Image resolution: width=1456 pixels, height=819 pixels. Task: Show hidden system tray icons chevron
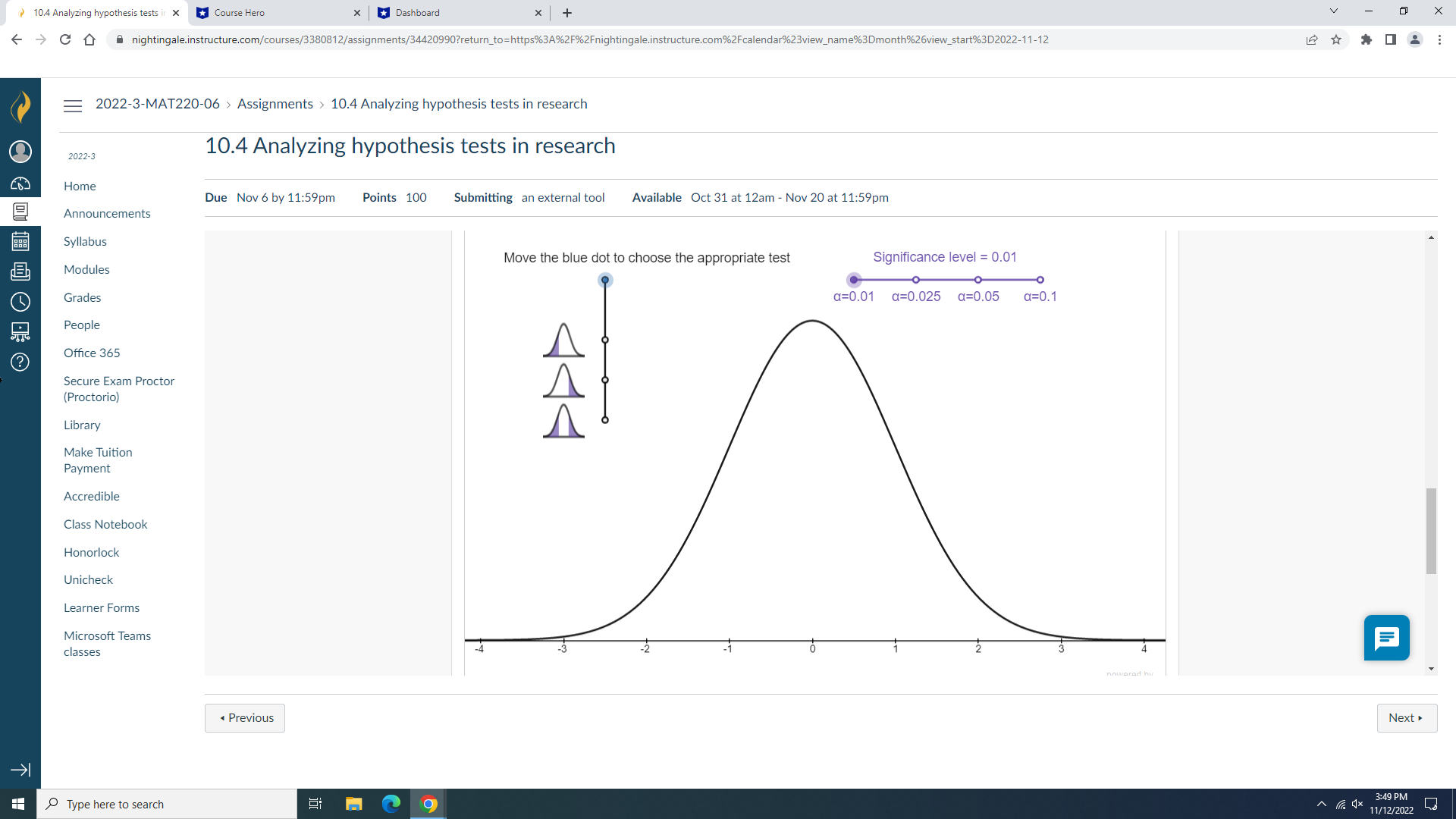click(x=1322, y=804)
